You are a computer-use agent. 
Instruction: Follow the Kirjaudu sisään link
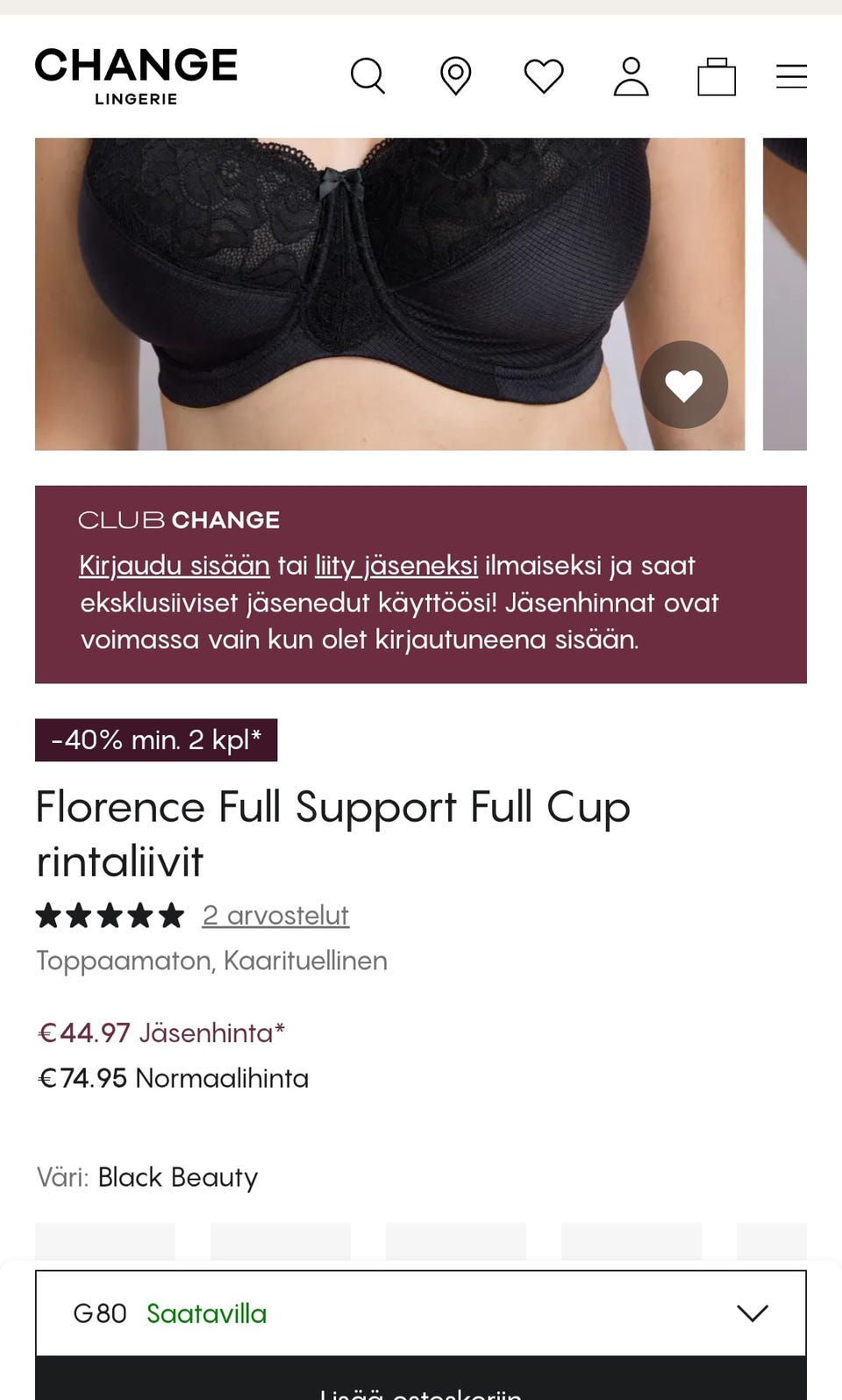tap(175, 566)
